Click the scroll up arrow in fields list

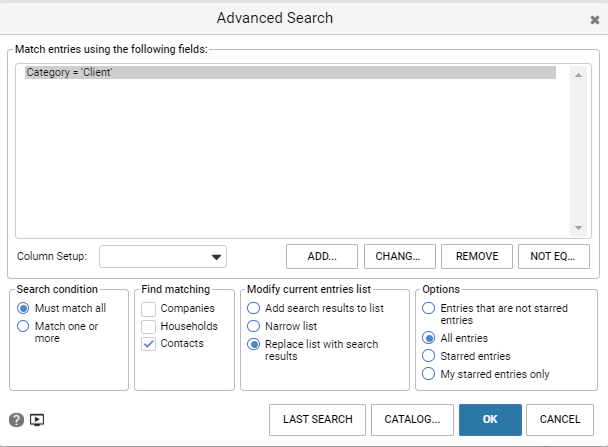point(578,75)
